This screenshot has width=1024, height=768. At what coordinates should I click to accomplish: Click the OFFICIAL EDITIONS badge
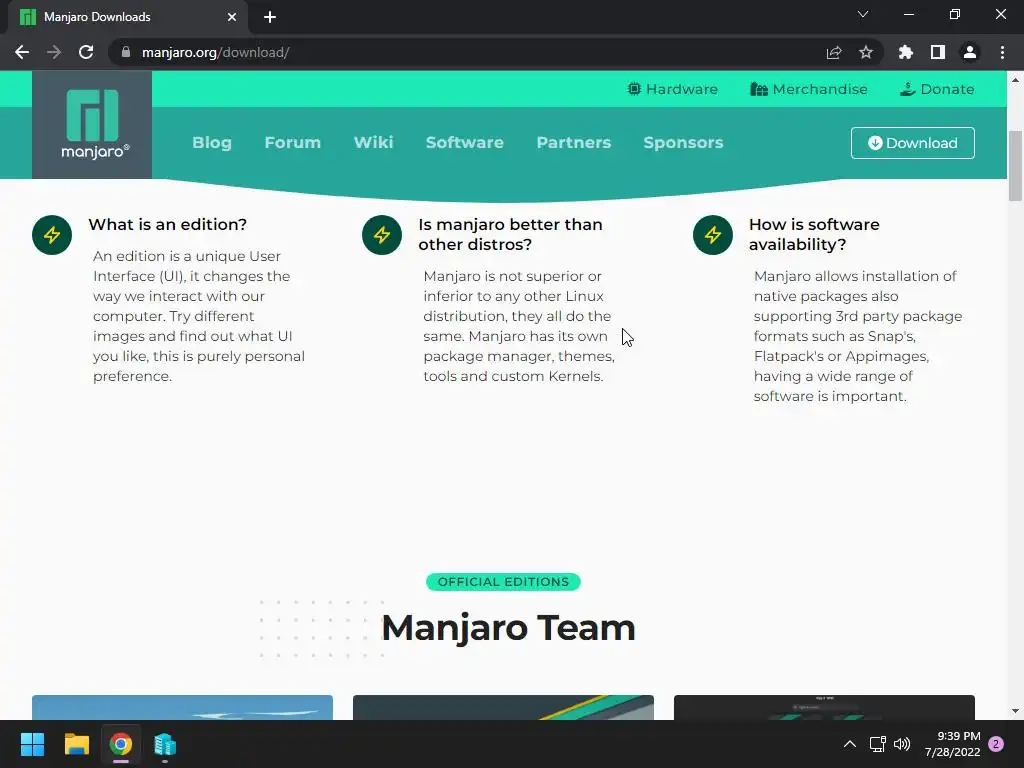pyautogui.click(x=503, y=582)
